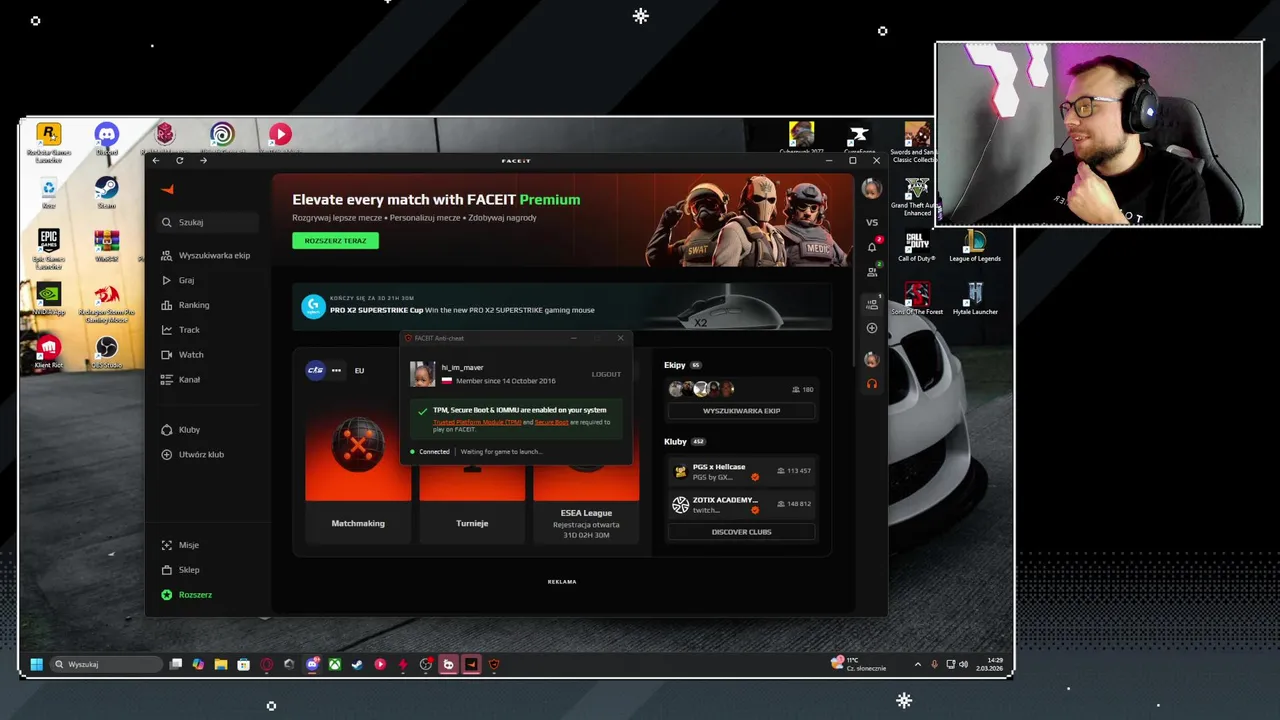The image size is (1280, 720).
Task: Open the NVIDIA App desktop icon
Action: pos(48,298)
